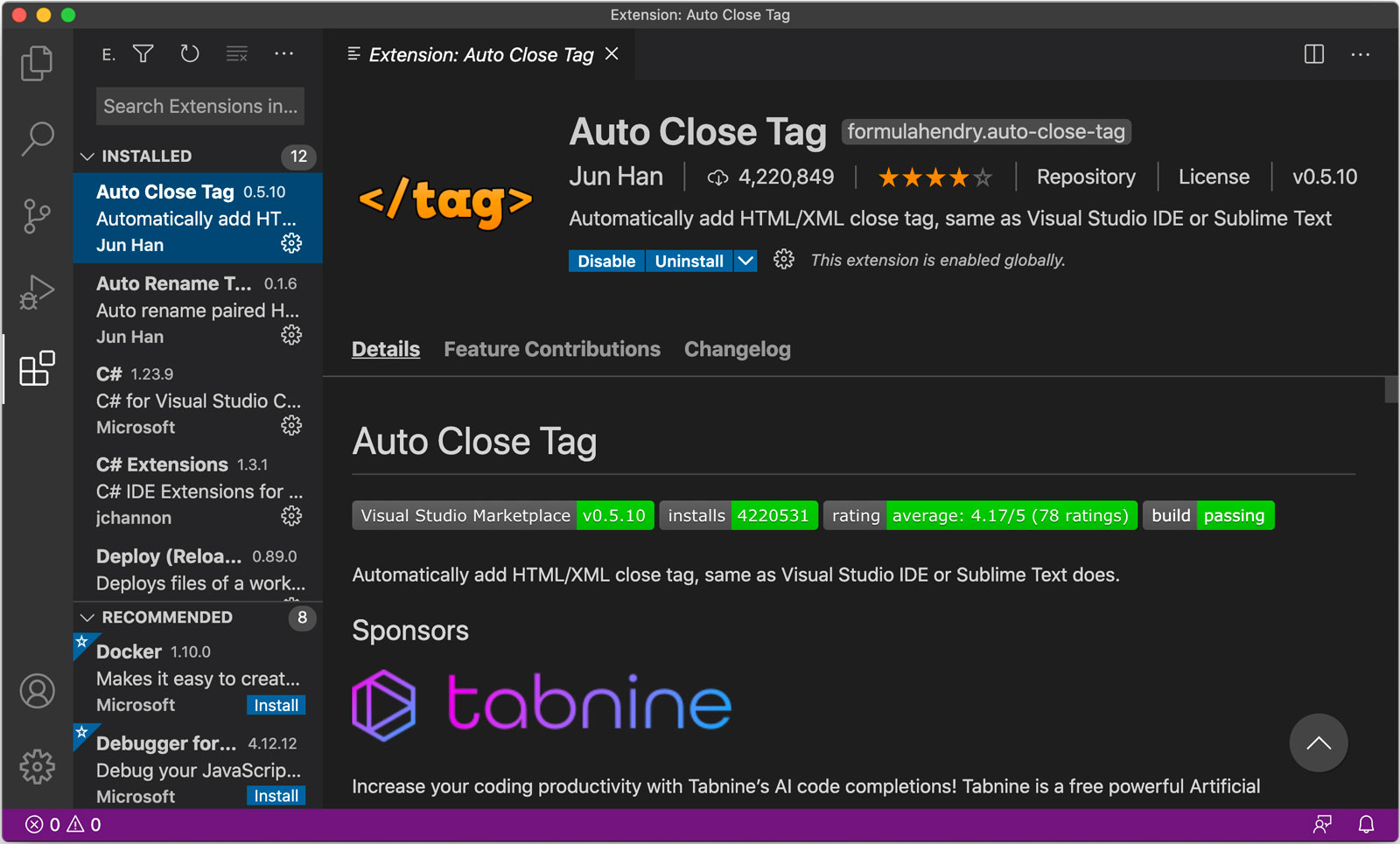Screen dimensions: 1400x844
Task: Disable the Auto Close Tag extension
Action: (606, 262)
